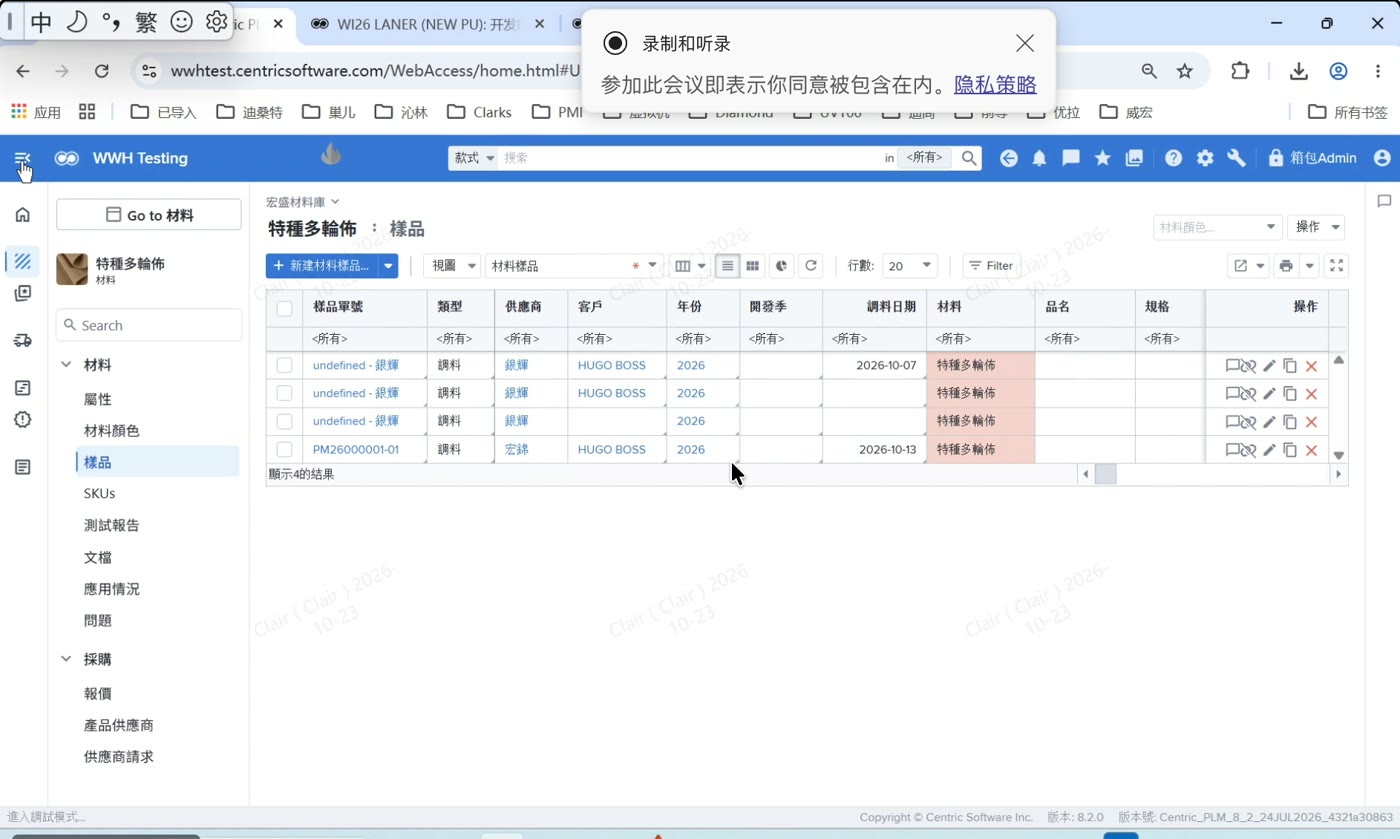Collapse the left navigation menu toggle
This screenshot has width=1400, height=839.
[x=22, y=159]
